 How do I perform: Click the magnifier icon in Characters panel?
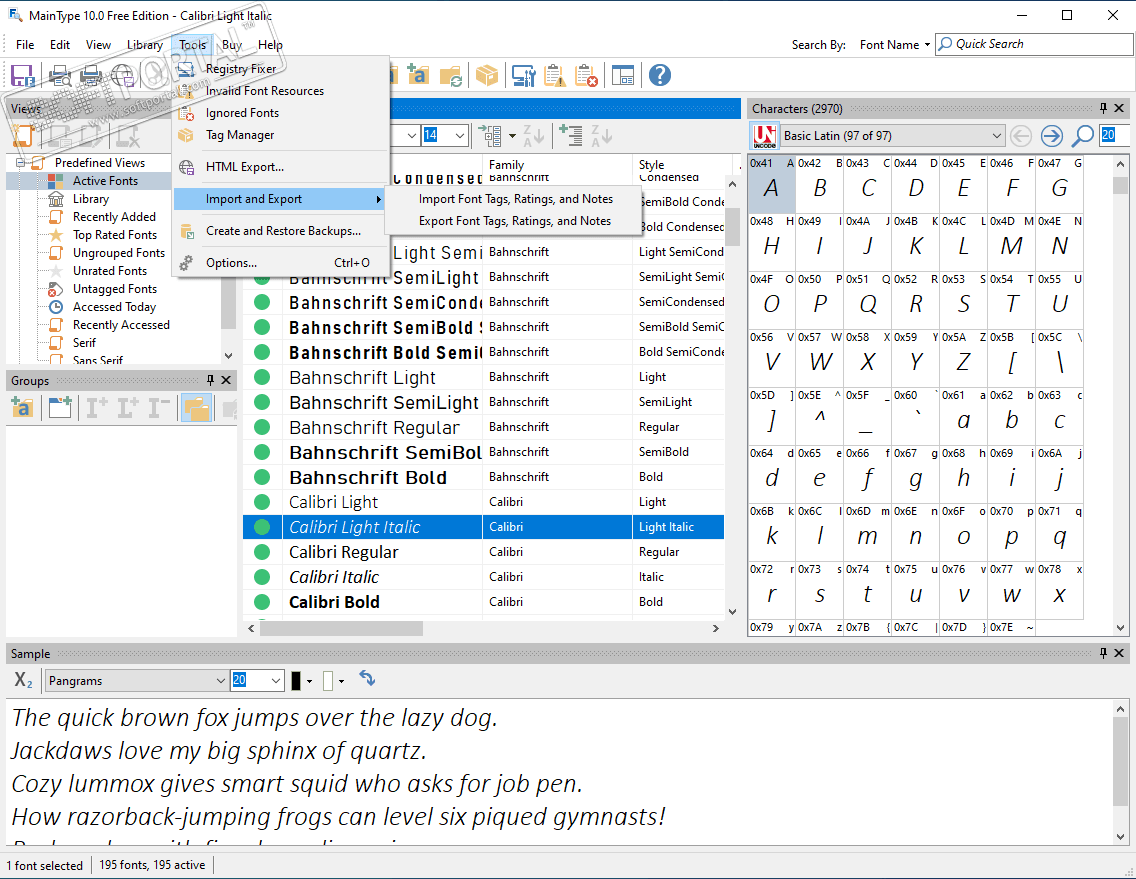1082,136
